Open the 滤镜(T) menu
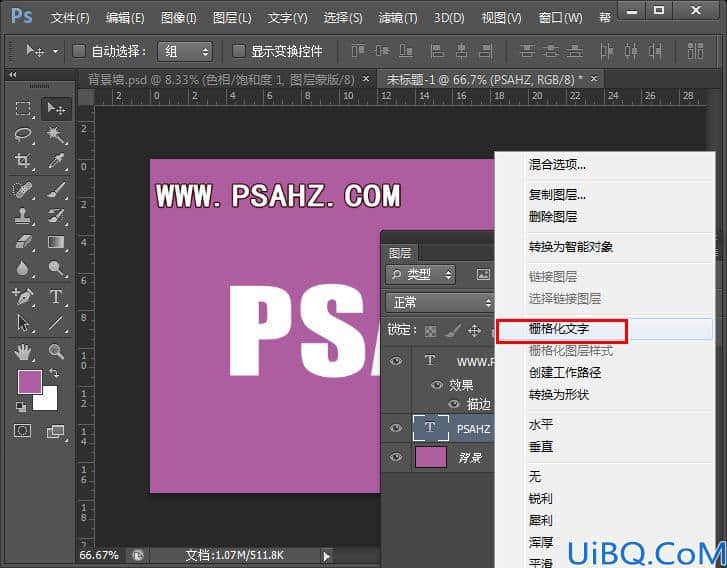The width and height of the screenshot is (727, 568). tap(397, 18)
